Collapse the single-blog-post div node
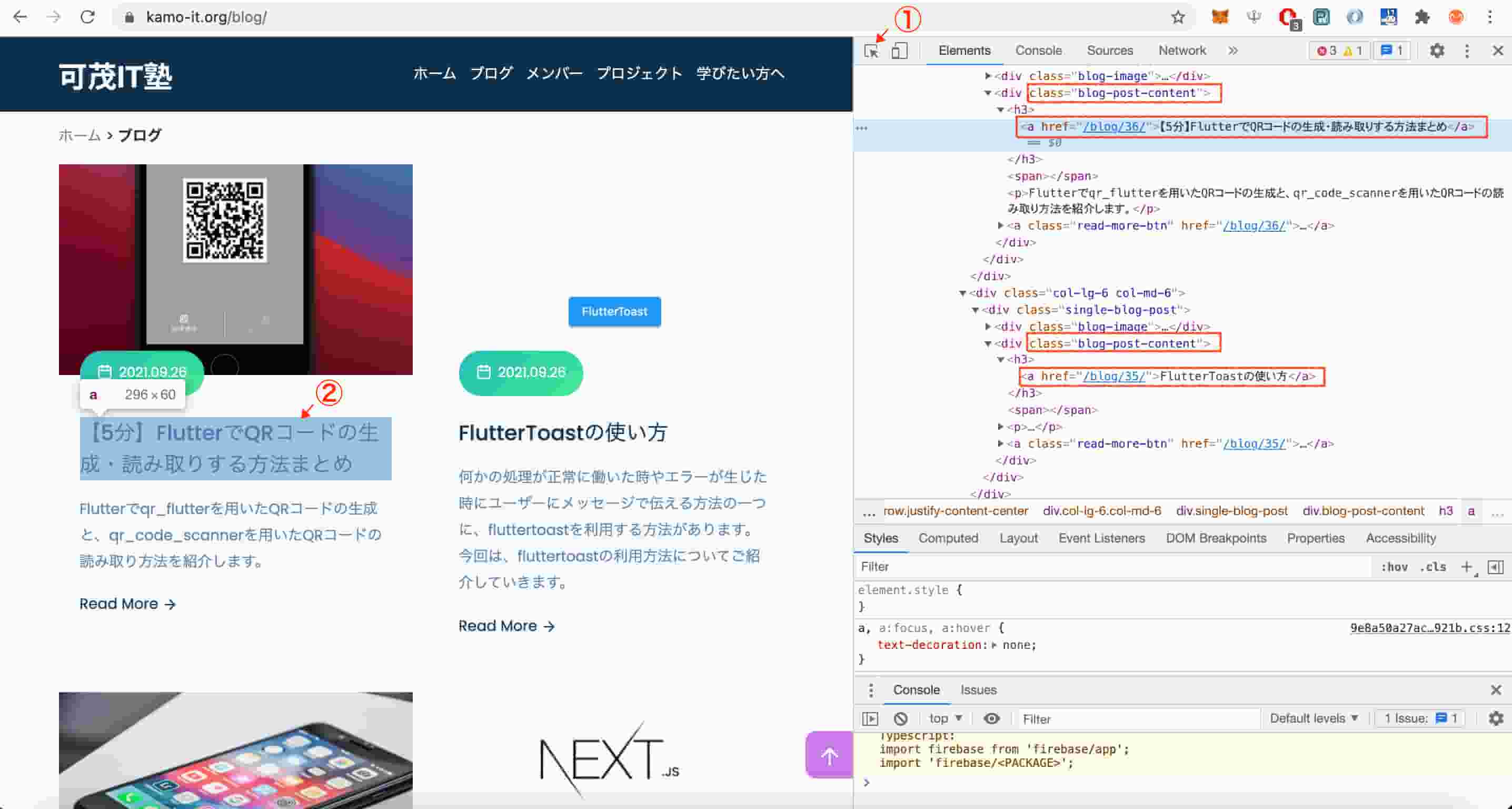 coord(975,310)
